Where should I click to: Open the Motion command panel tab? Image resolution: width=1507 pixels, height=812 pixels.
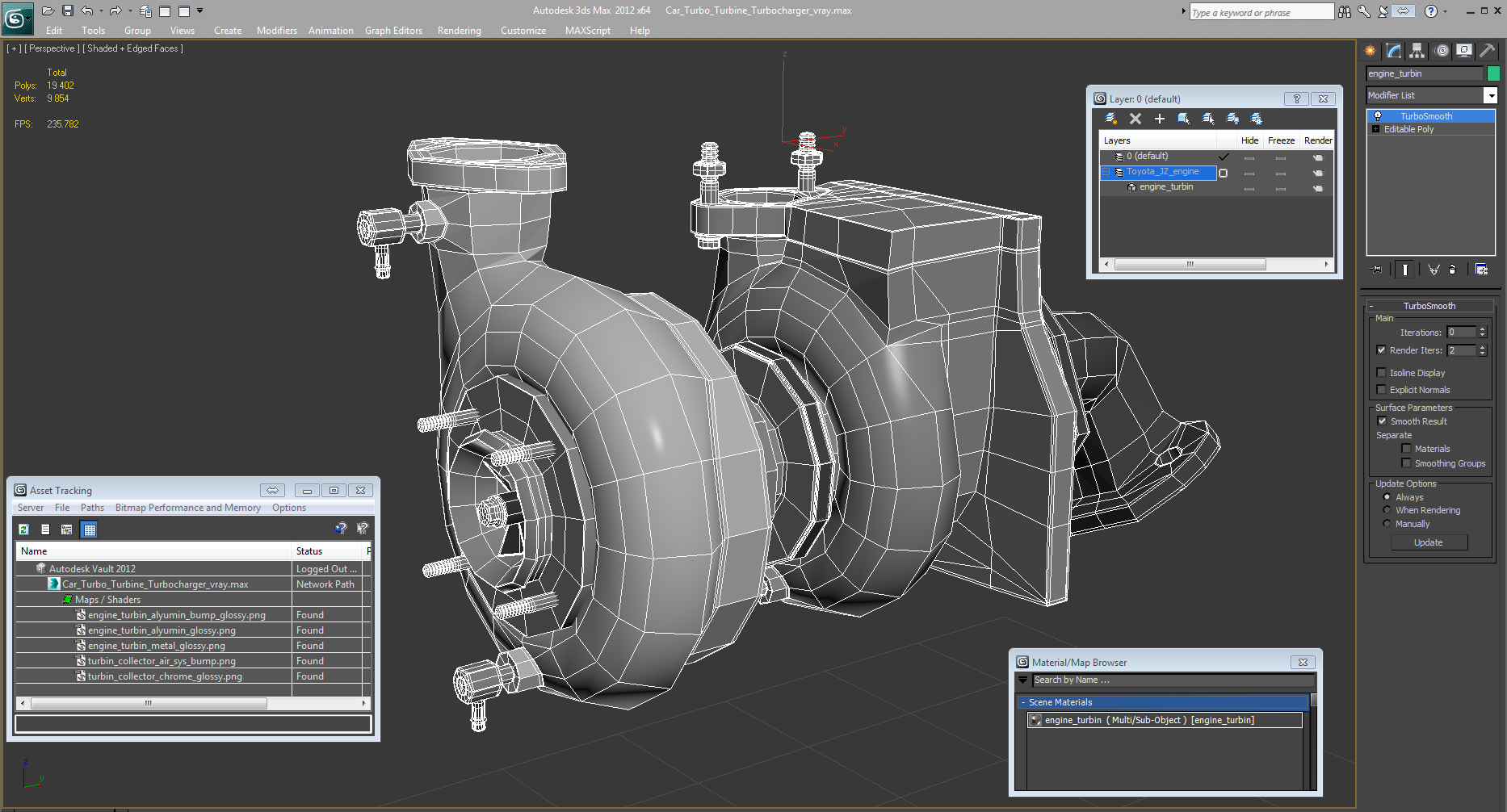(x=1442, y=51)
